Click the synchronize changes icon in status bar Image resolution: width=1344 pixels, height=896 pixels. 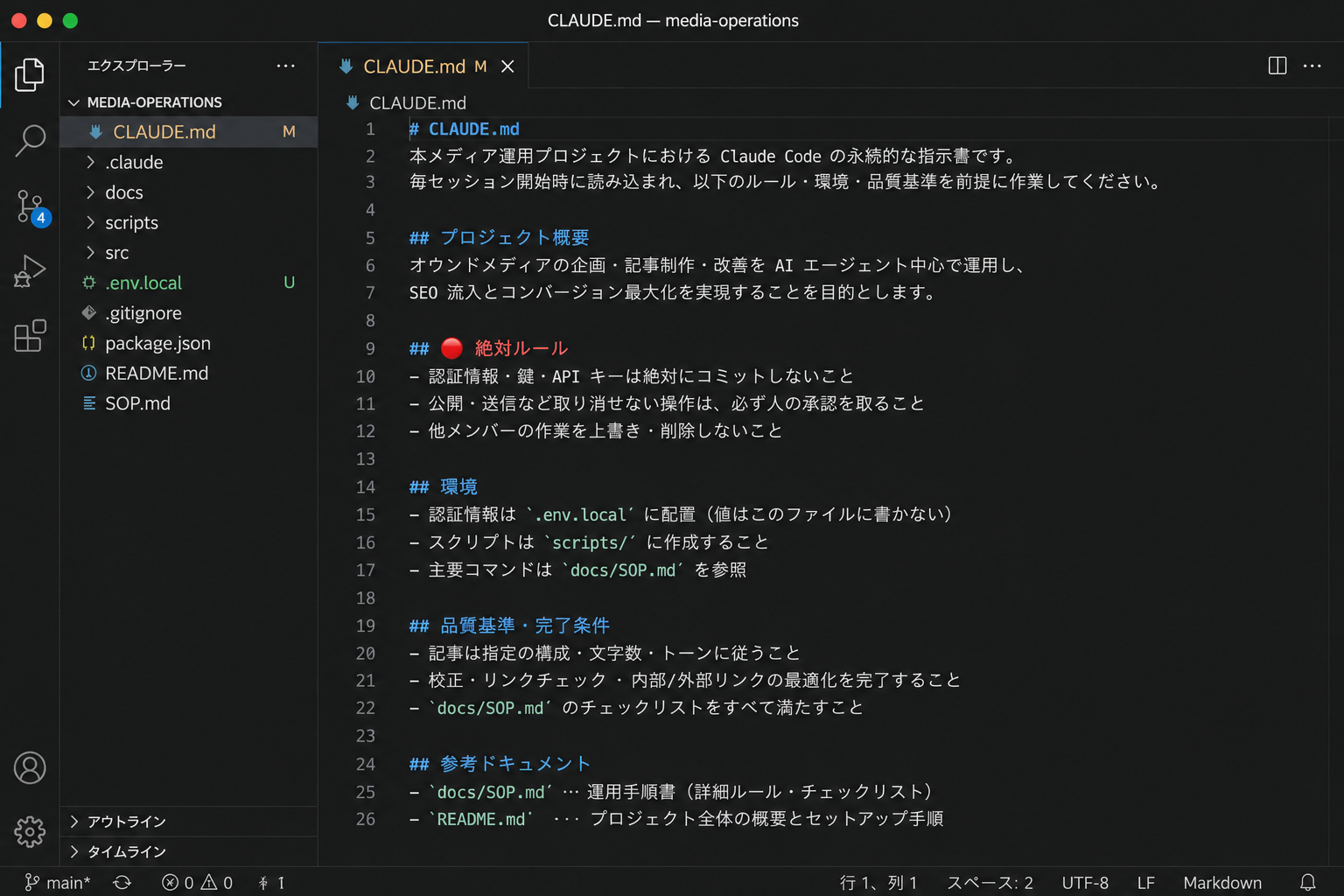point(122,883)
